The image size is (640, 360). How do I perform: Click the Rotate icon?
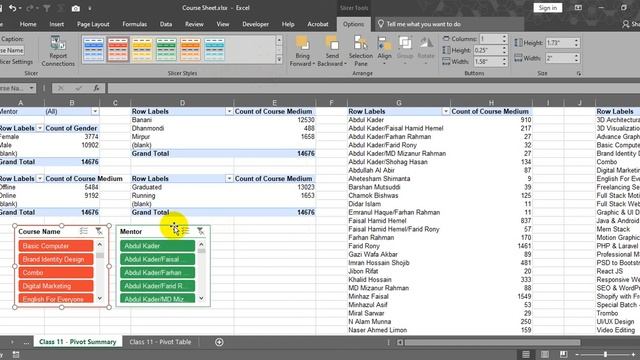pyautogui.click(x=426, y=42)
